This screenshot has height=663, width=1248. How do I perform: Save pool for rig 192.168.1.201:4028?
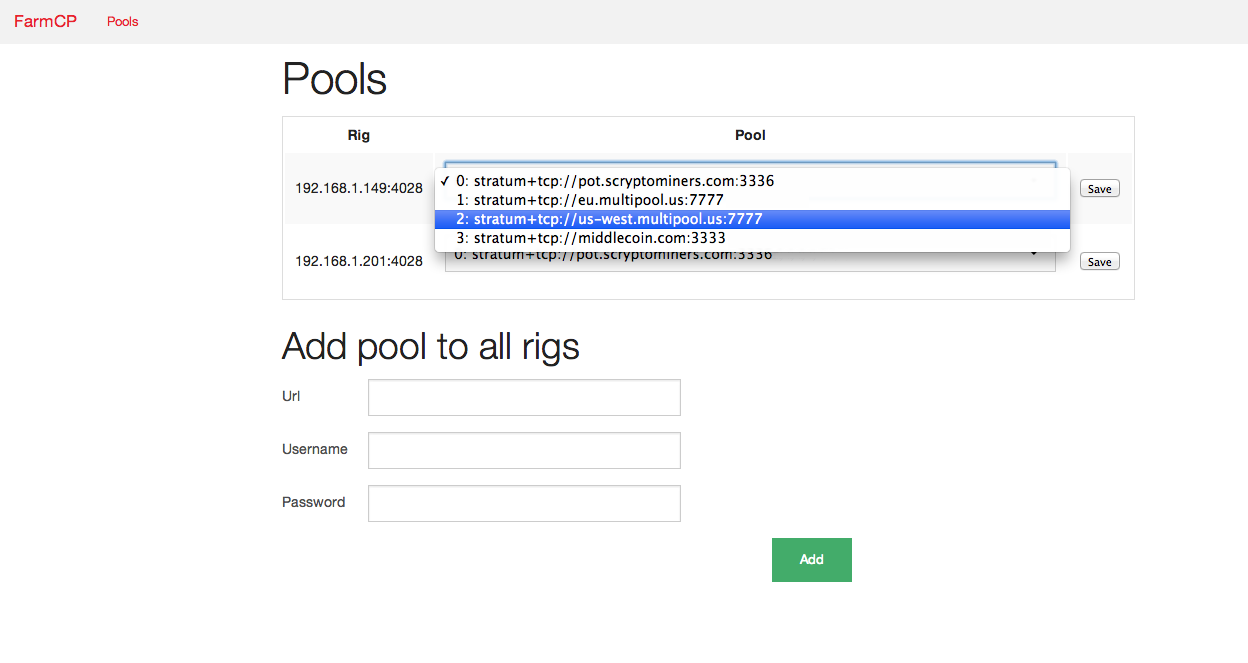tap(1099, 262)
